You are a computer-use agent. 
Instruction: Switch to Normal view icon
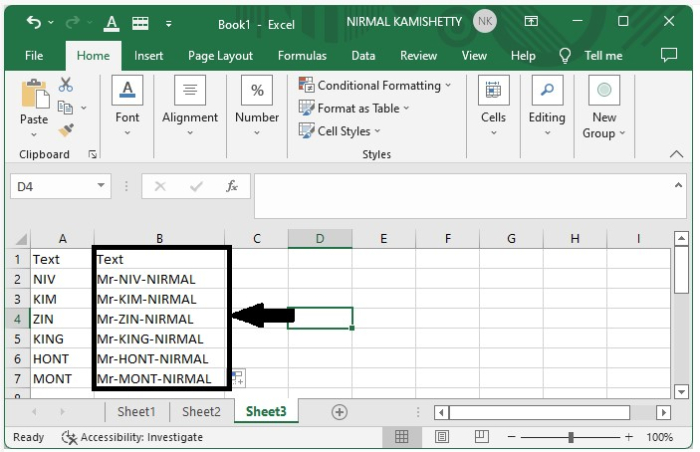coord(401,436)
